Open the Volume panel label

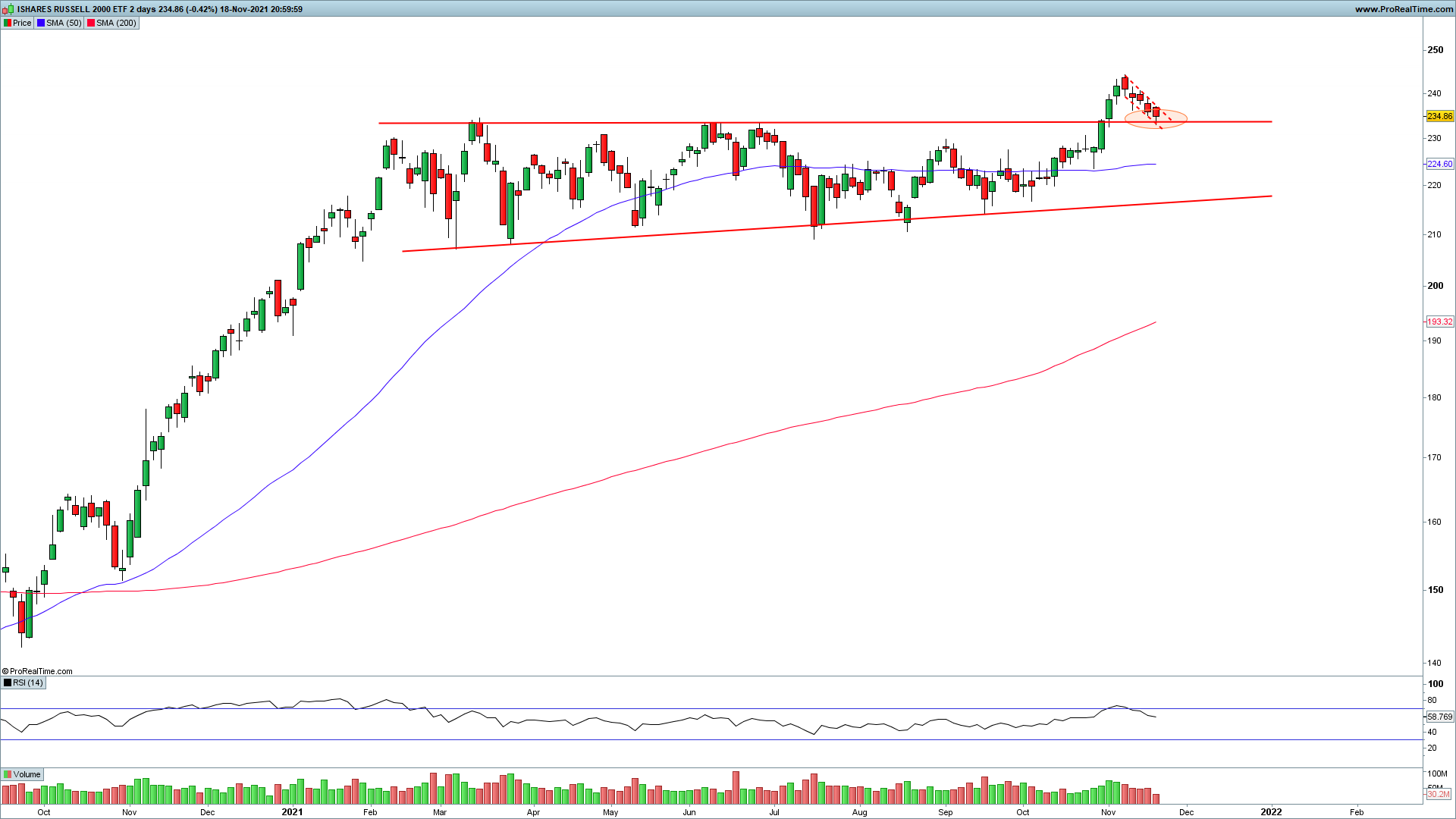27,774
